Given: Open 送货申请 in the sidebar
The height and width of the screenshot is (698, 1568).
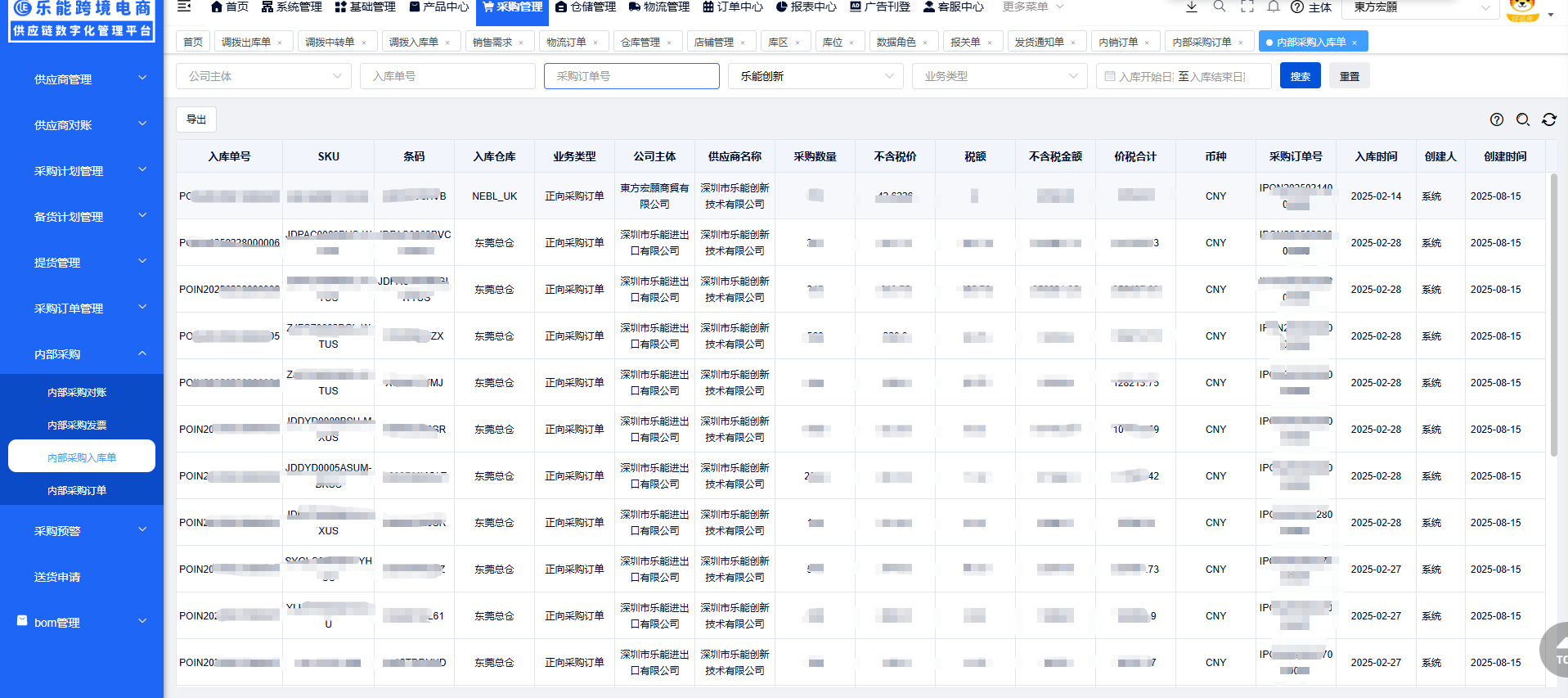Looking at the screenshot, I should coord(82,577).
